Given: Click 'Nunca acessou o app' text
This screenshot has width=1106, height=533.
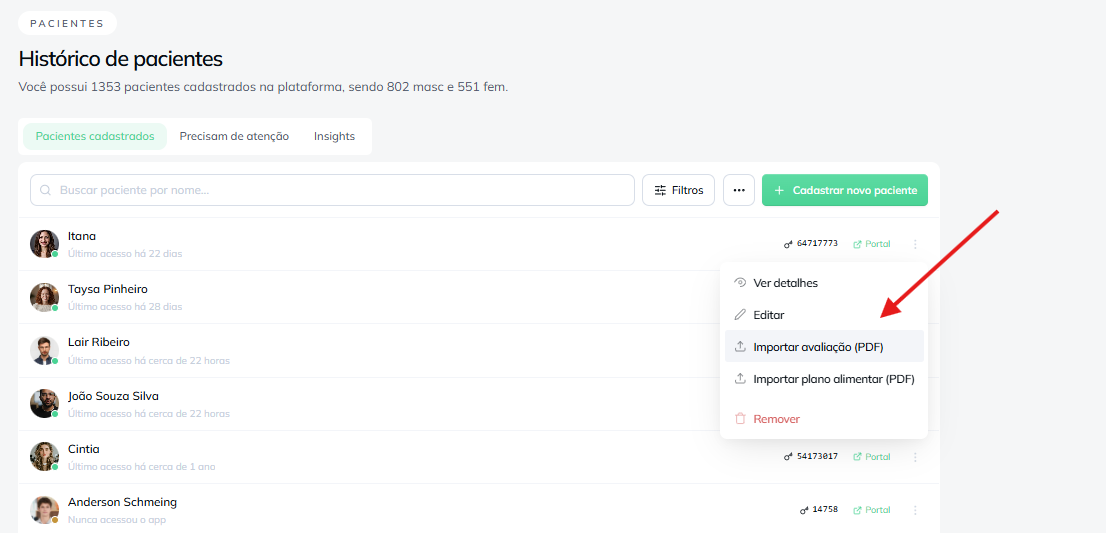Looking at the screenshot, I should pos(116,520).
